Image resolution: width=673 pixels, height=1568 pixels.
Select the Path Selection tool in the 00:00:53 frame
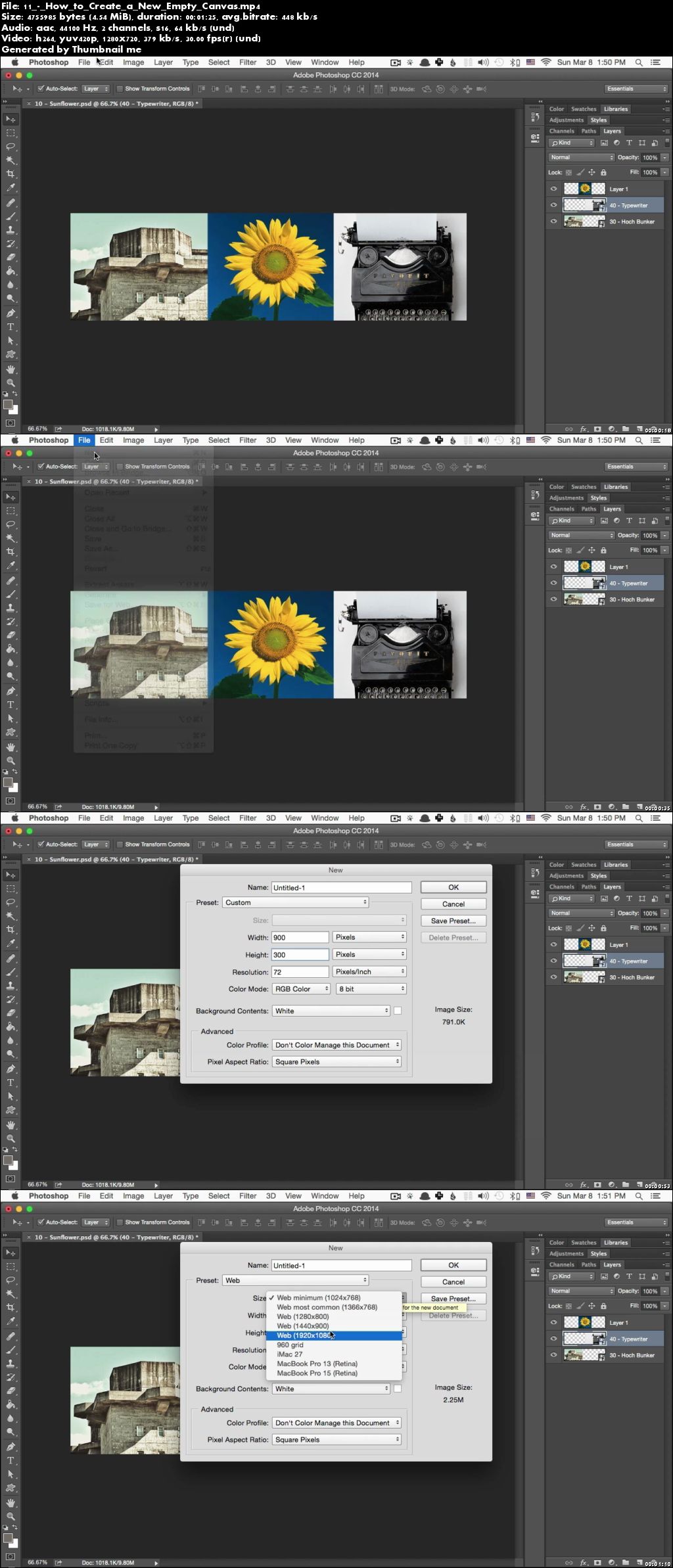pyautogui.click(x=11, y=1096)
